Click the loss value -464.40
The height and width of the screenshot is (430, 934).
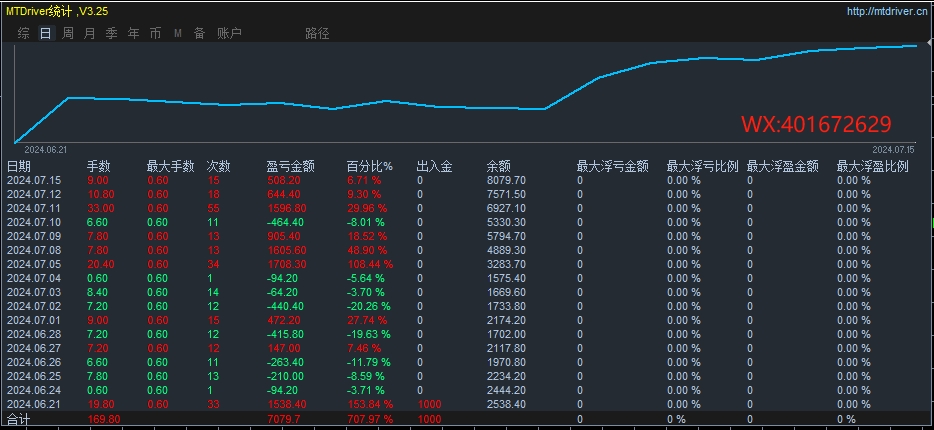[285, 222]
